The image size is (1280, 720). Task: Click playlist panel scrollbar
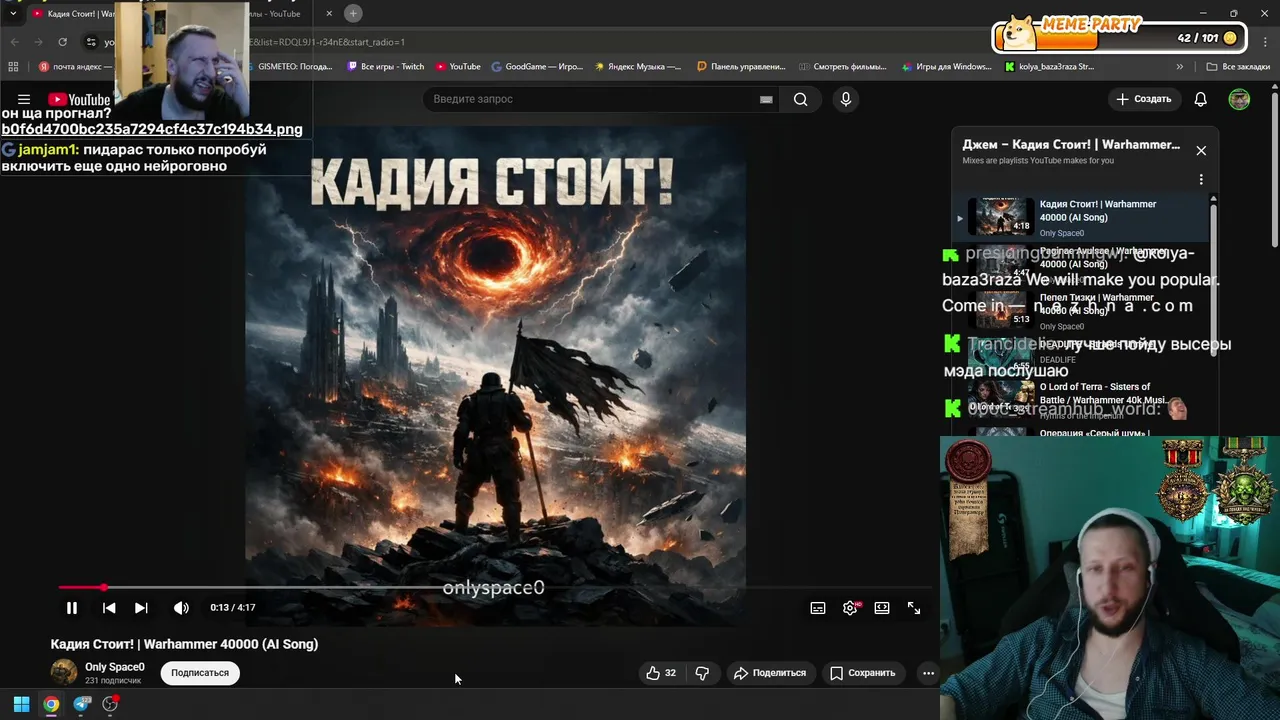click(1214, 280)
